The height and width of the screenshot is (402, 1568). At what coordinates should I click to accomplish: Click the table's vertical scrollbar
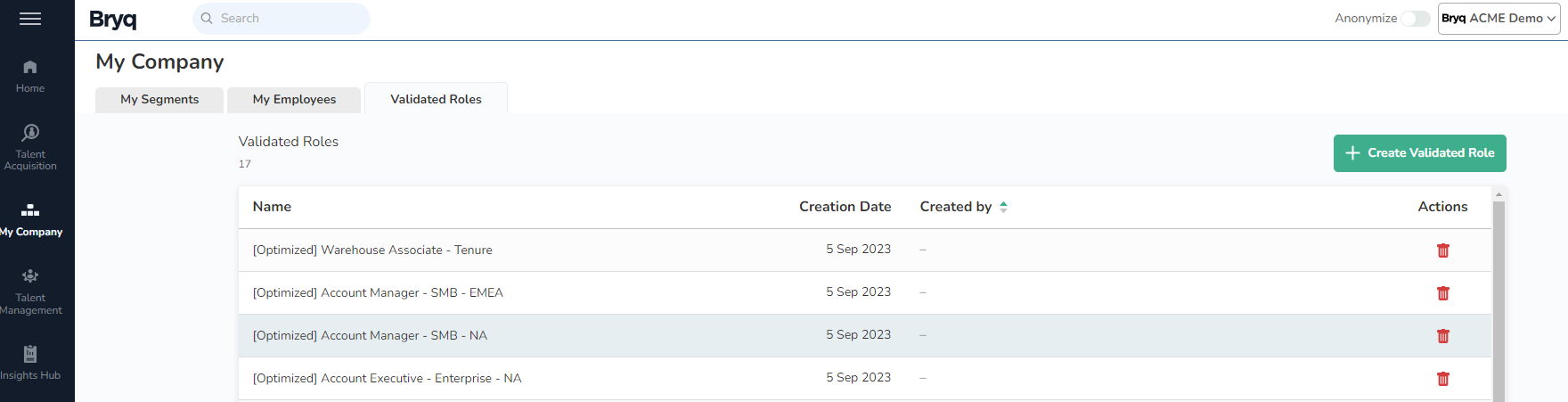(x=1499, y=294)
